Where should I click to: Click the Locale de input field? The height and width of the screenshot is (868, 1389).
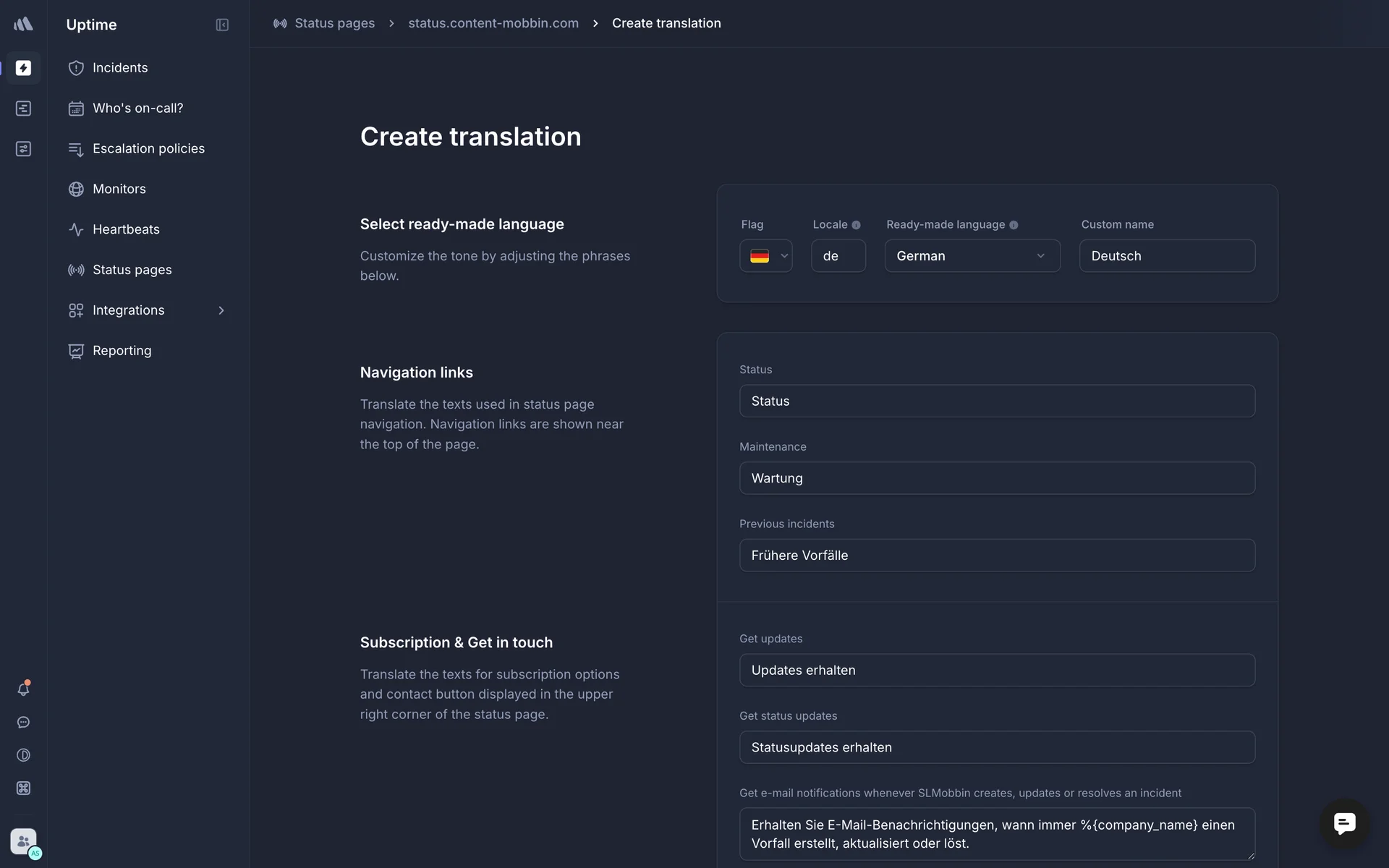[838, 256]
